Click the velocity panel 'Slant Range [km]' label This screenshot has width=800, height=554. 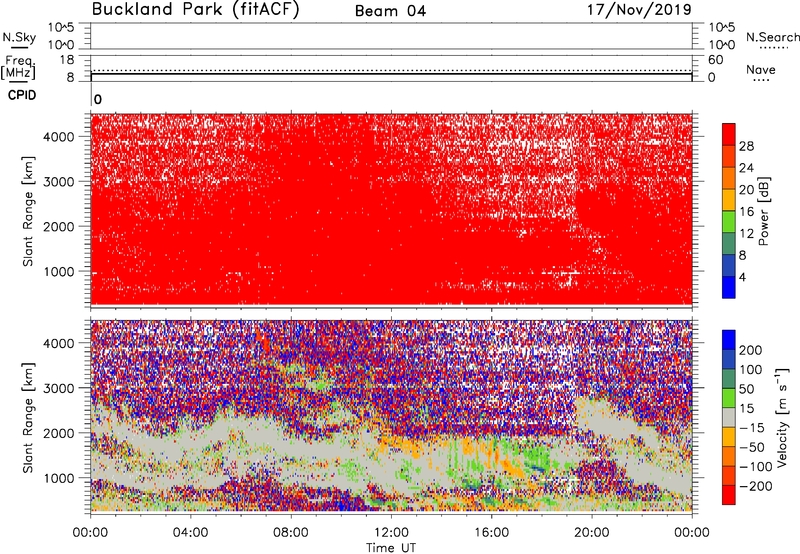click(28, 418)
